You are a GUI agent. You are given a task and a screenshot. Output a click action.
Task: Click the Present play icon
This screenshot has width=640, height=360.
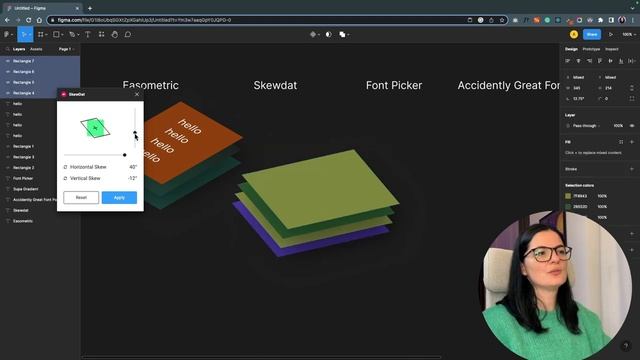tap(611, 35)
